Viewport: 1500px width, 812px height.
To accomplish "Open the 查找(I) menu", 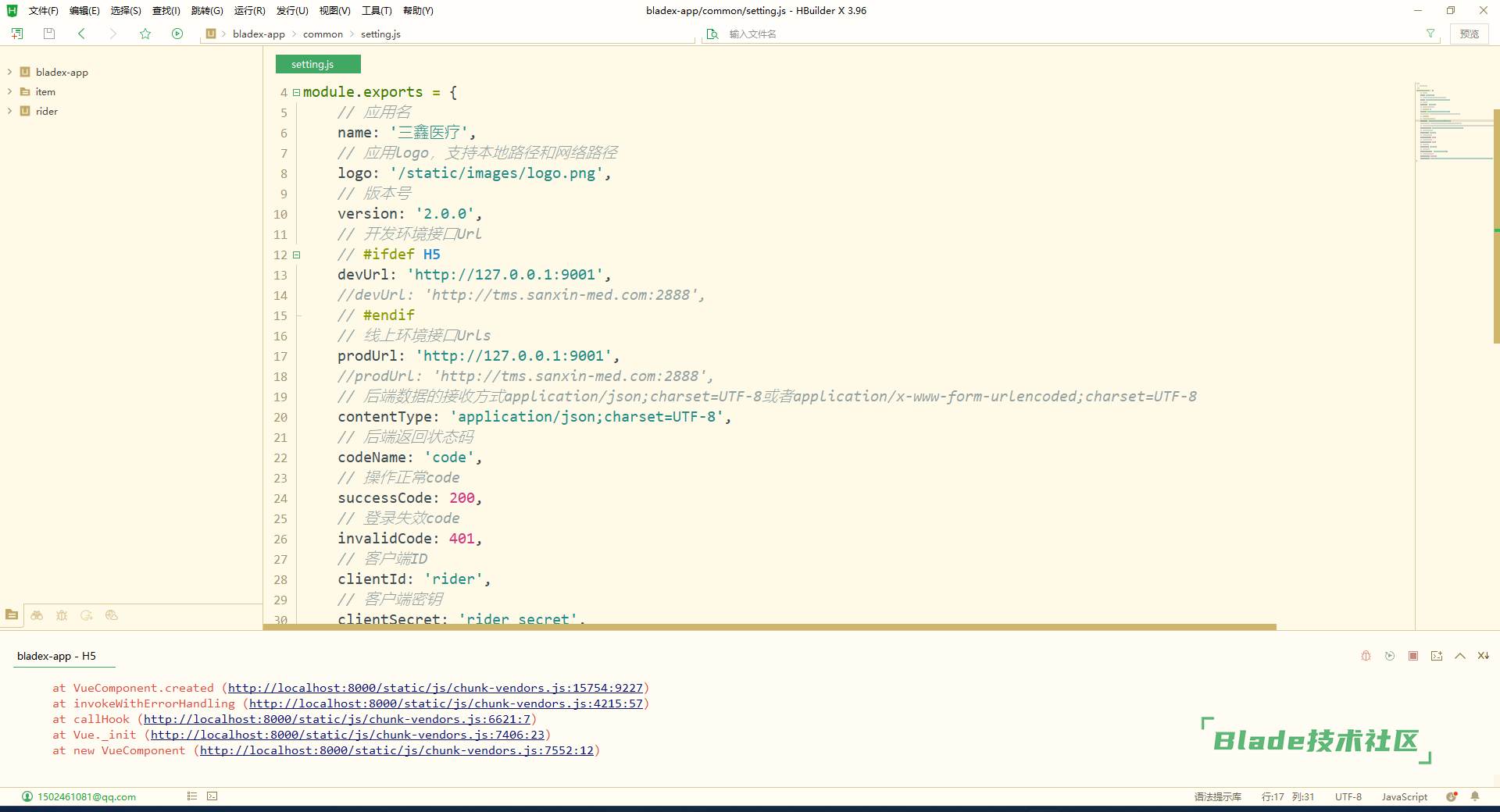I will [x=166, y=10].
